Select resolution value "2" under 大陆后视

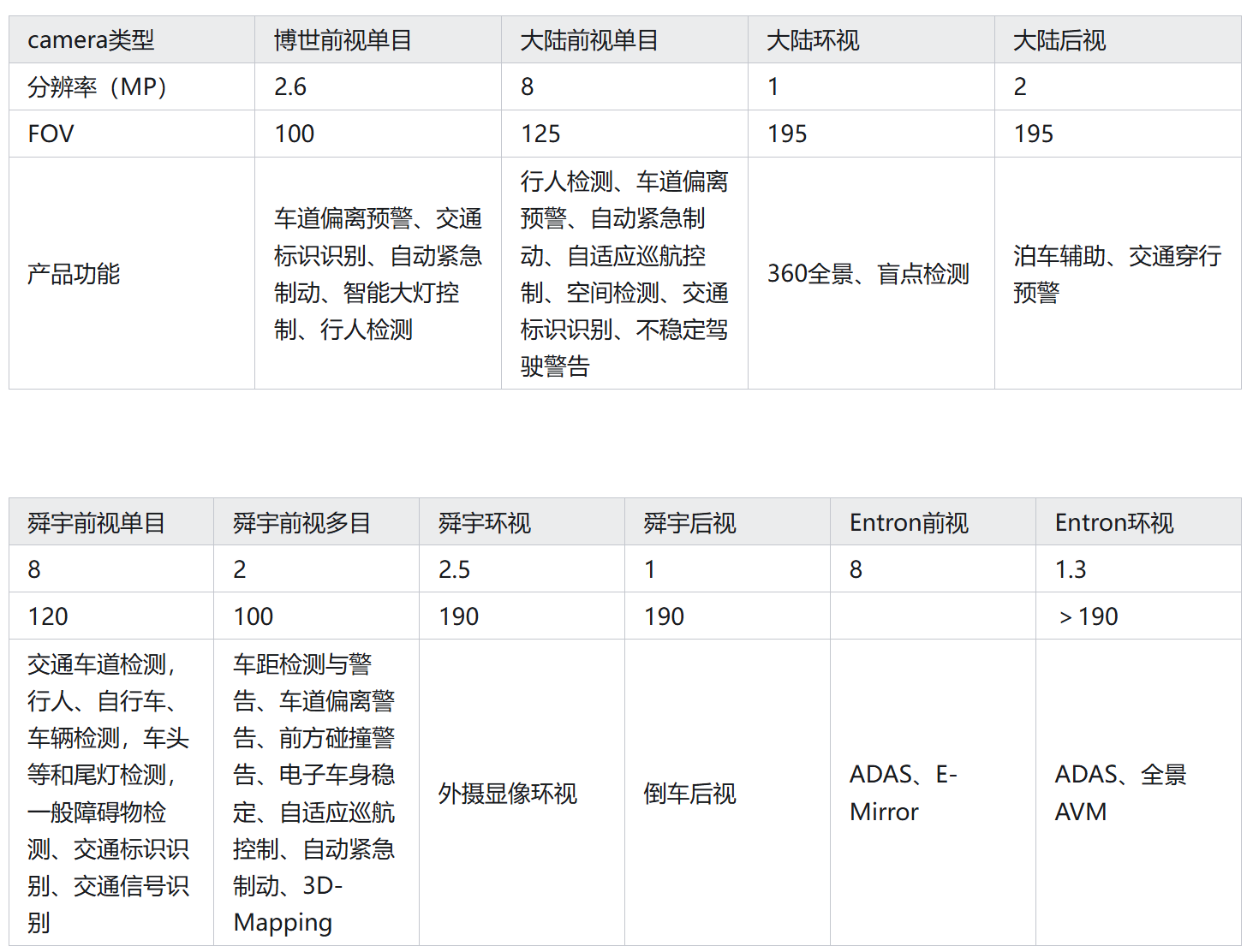coord(1118,86)
